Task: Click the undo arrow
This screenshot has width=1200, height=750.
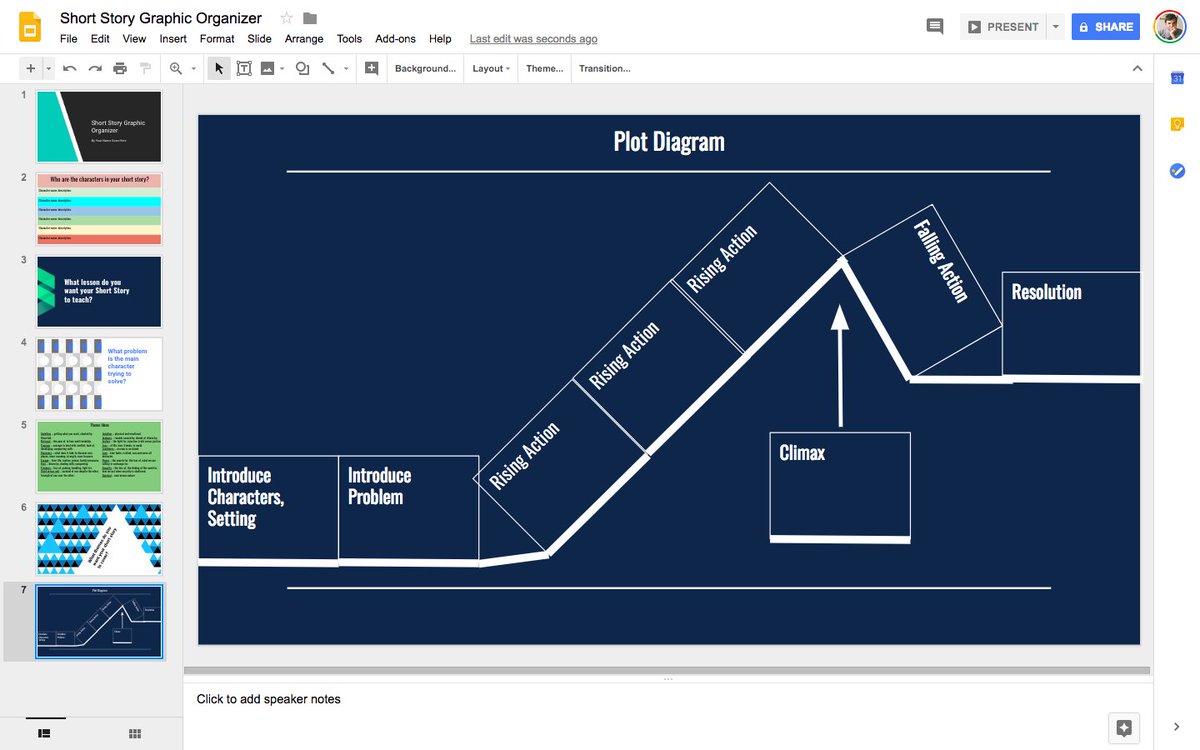Action: 69,68
